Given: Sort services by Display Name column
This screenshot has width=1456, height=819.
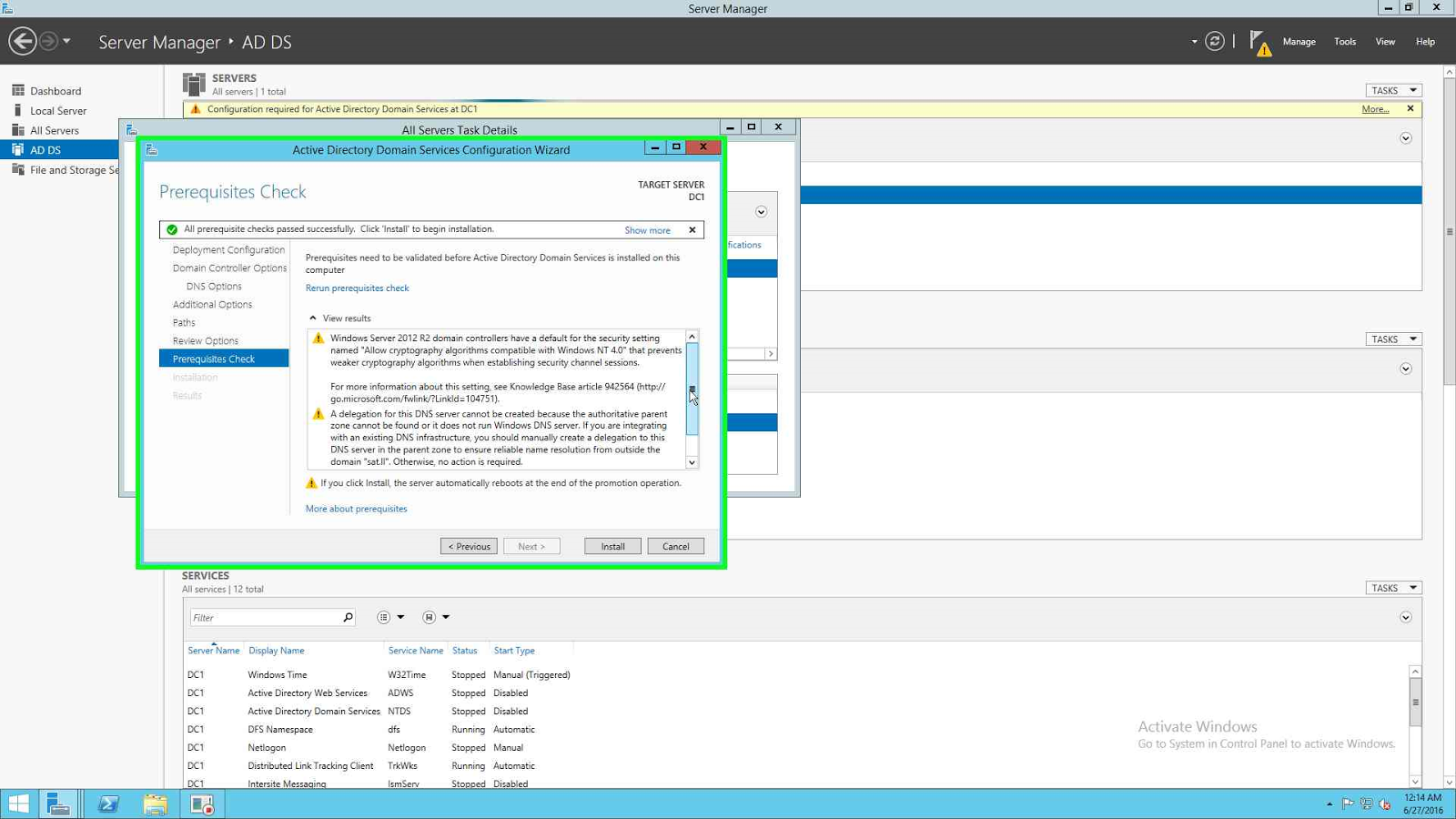Looking at the screenshot, I should (x=277, y=651).
